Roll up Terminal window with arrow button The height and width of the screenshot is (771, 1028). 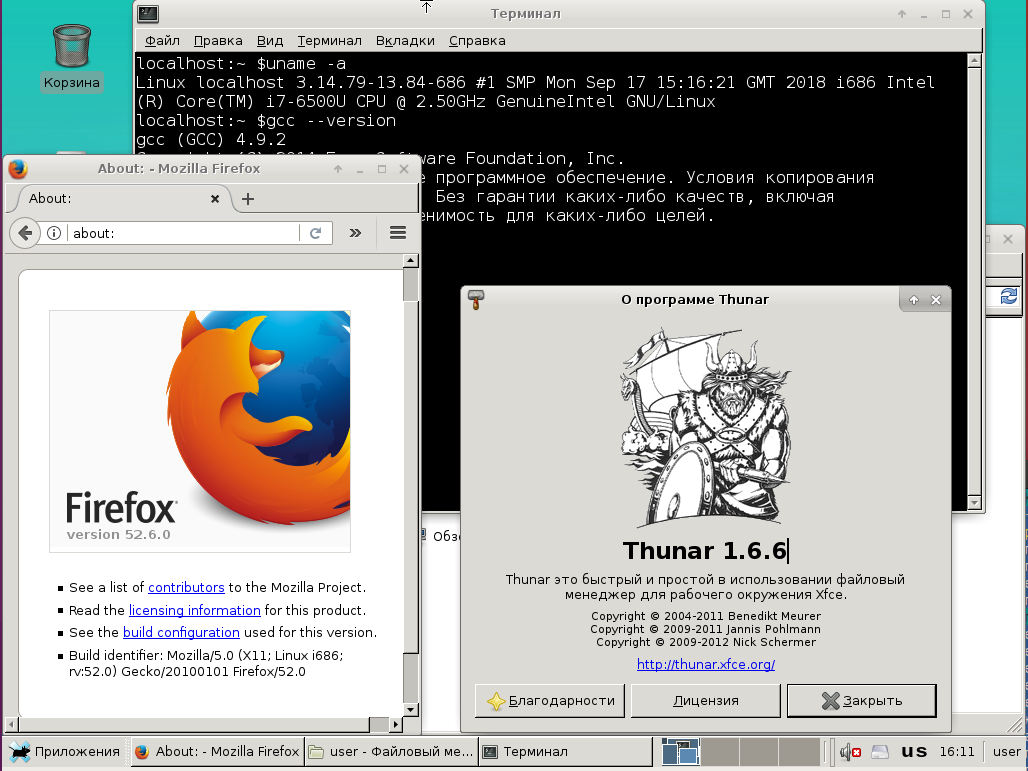click(x=902, y=14)
